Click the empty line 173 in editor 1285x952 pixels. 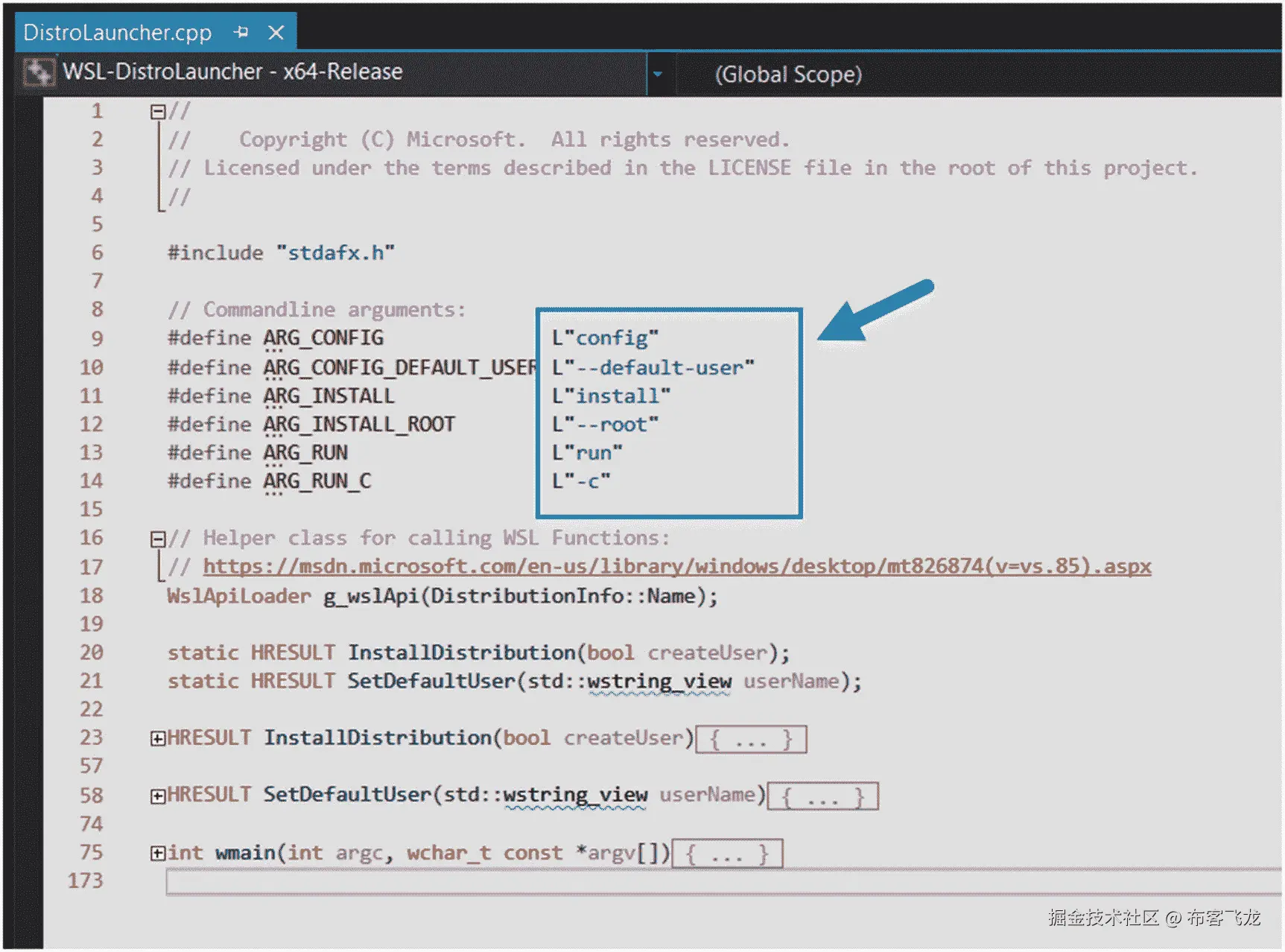pos(723,882)
